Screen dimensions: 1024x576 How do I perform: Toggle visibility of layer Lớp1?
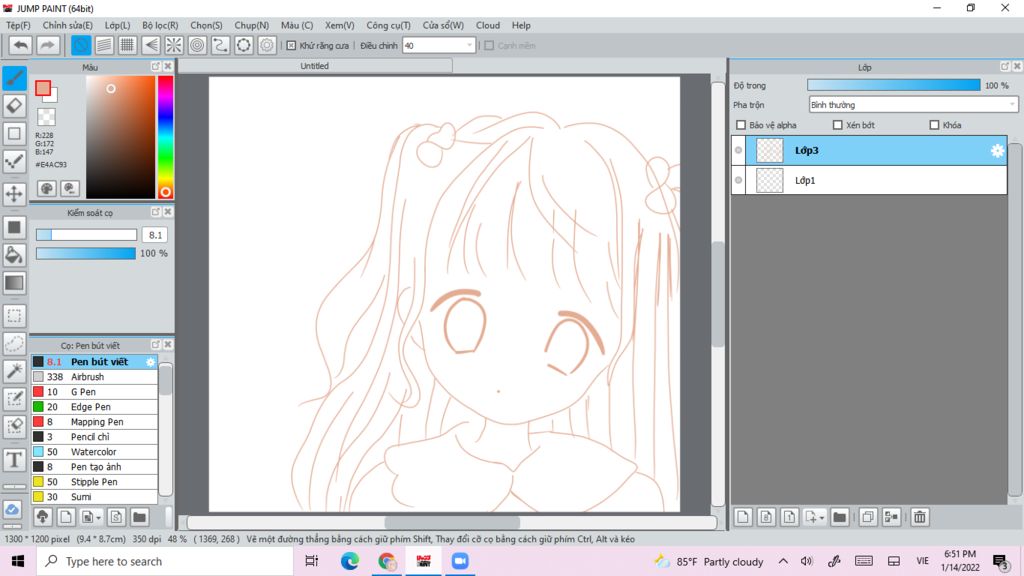click(739, 180)
